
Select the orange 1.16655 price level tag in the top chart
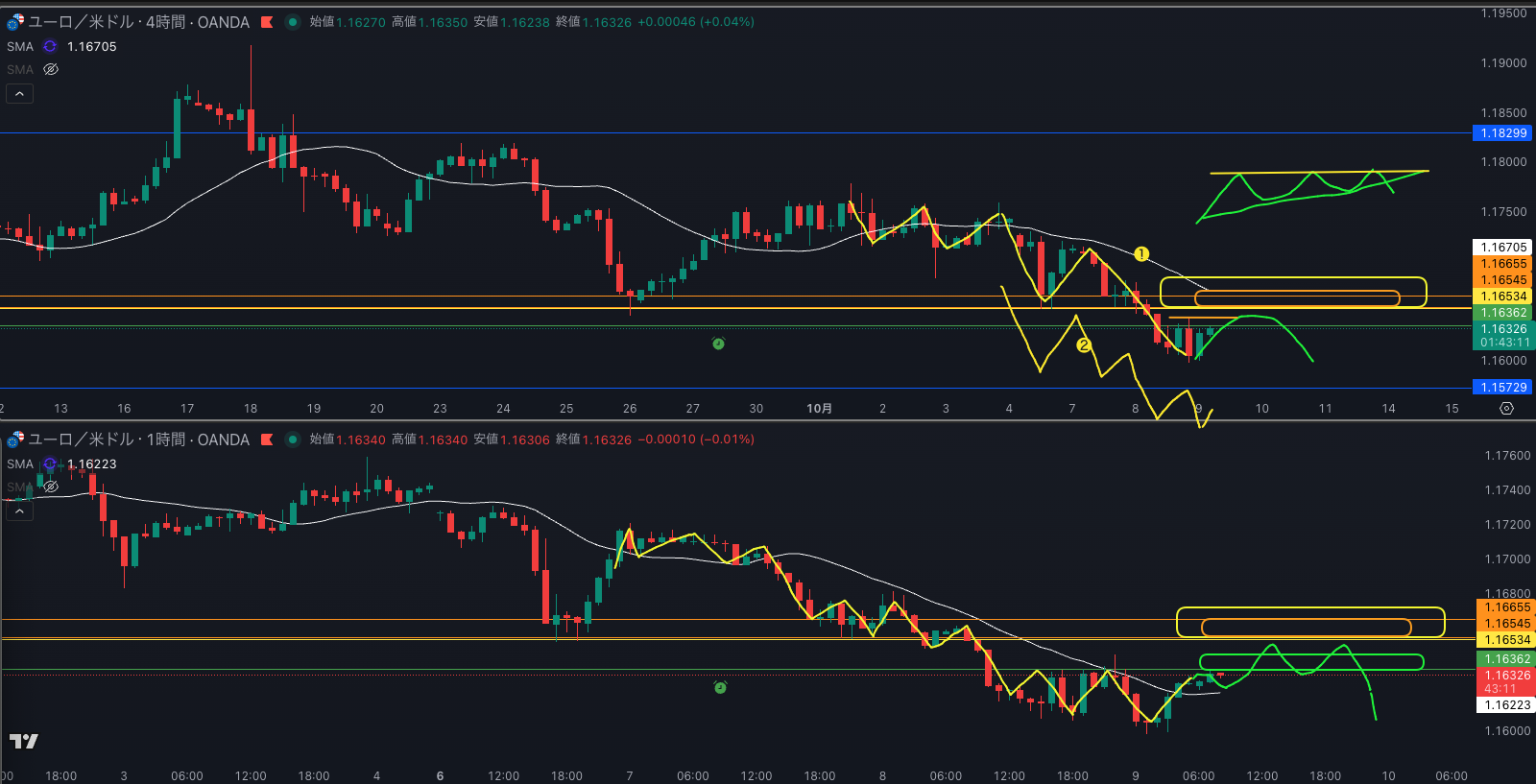[x=1502, y=264]
